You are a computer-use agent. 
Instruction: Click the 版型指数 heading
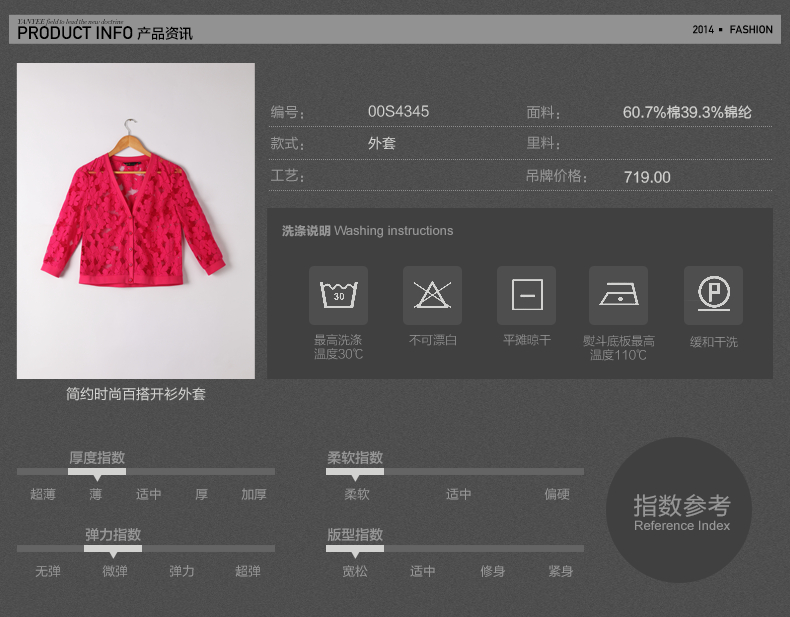point(355,534)
